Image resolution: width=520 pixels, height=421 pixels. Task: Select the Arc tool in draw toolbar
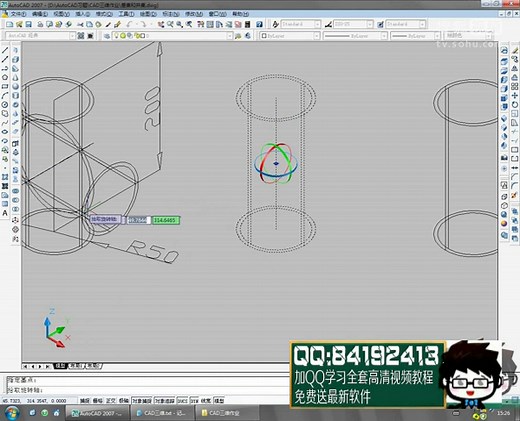click(x=5, y=96)
